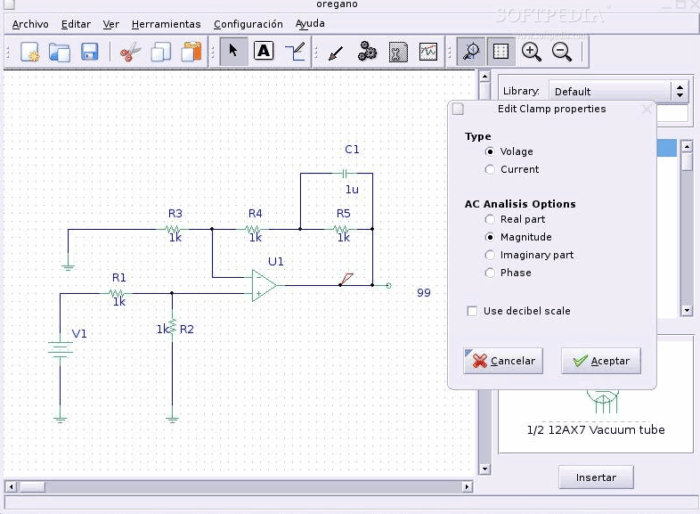The width and height of the screenshot is (700, 514).
Task: Toggle grid display icon
Action: coord(500,52)
